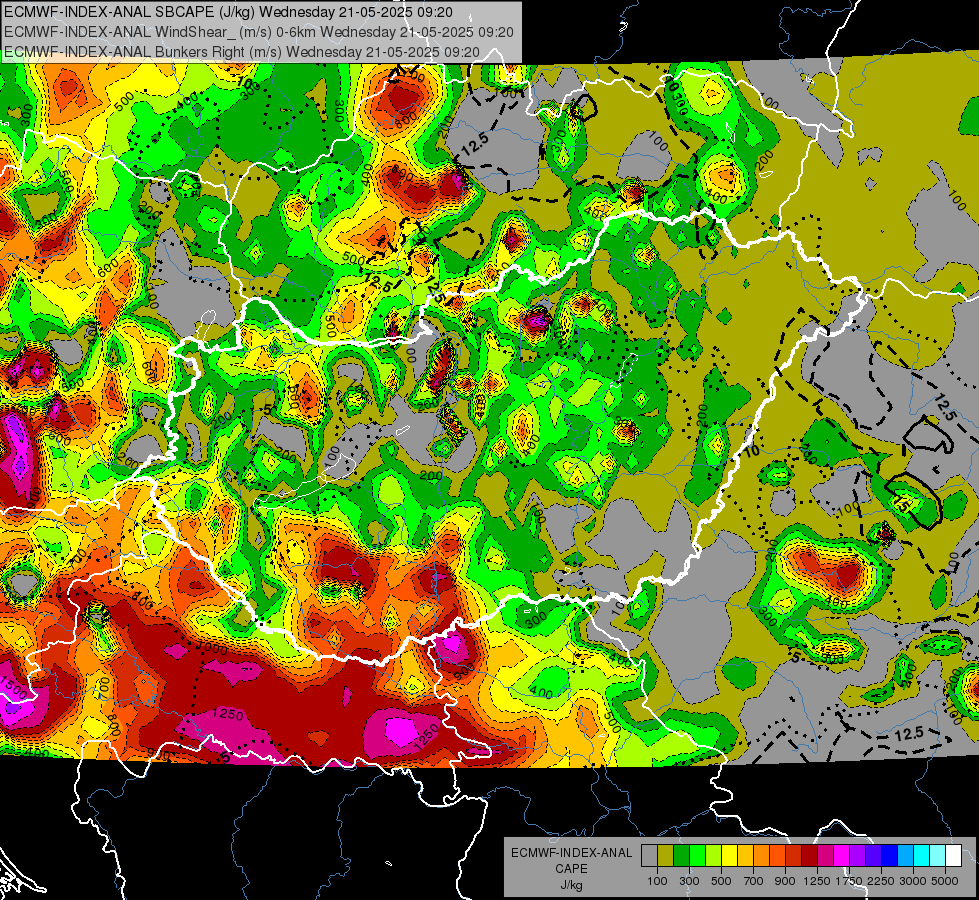Image resolution: width=979 pixels, height=900 pixels.
Task: Click the SBCAPE (J/kg) title line
Action: pyautogui.click(x=229, y=12)
